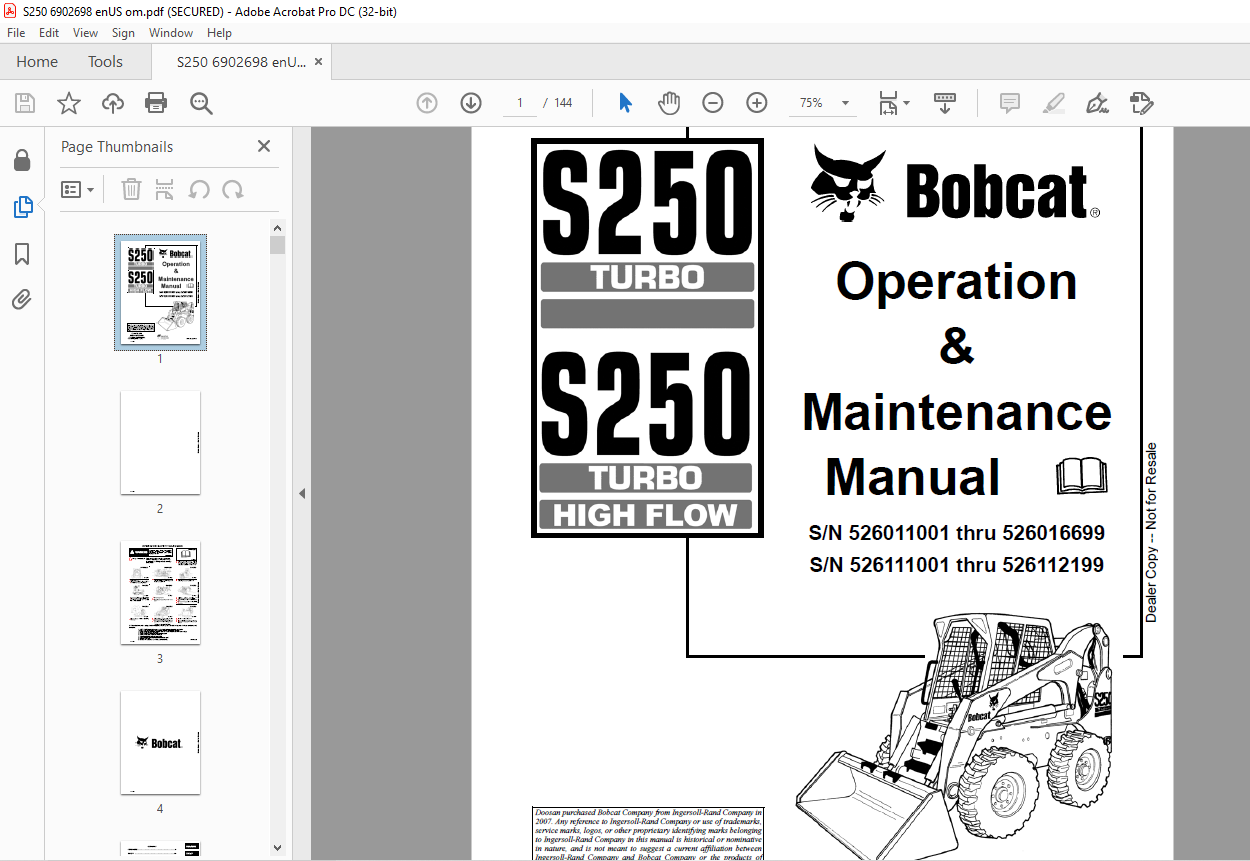Toggle the Page Thumbnails sidebar icon
Image resolution: width=1250 pixels, height=861 pixels.
click(22, 207)
